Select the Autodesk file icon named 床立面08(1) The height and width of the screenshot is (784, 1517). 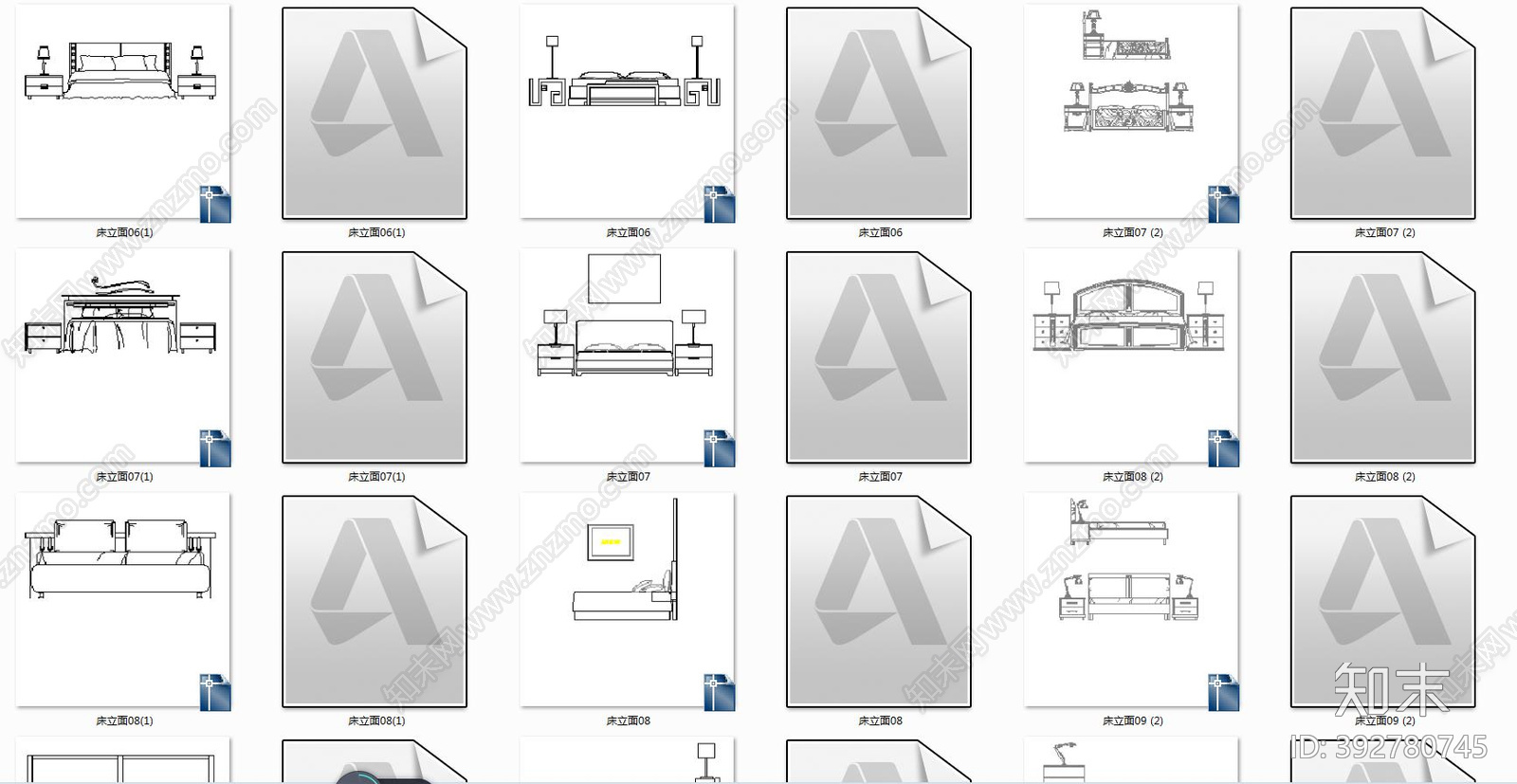[x=375, y=601]
